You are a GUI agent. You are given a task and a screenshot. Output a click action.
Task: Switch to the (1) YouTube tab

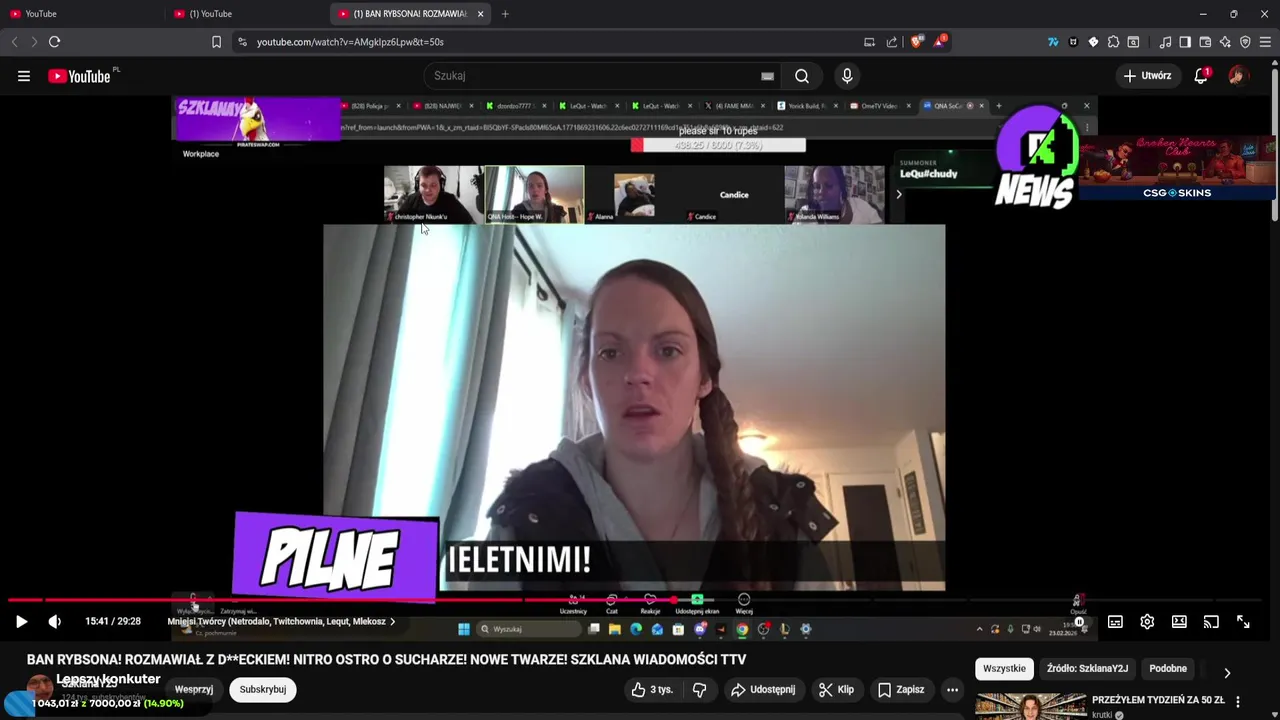[x=245, y=14]
